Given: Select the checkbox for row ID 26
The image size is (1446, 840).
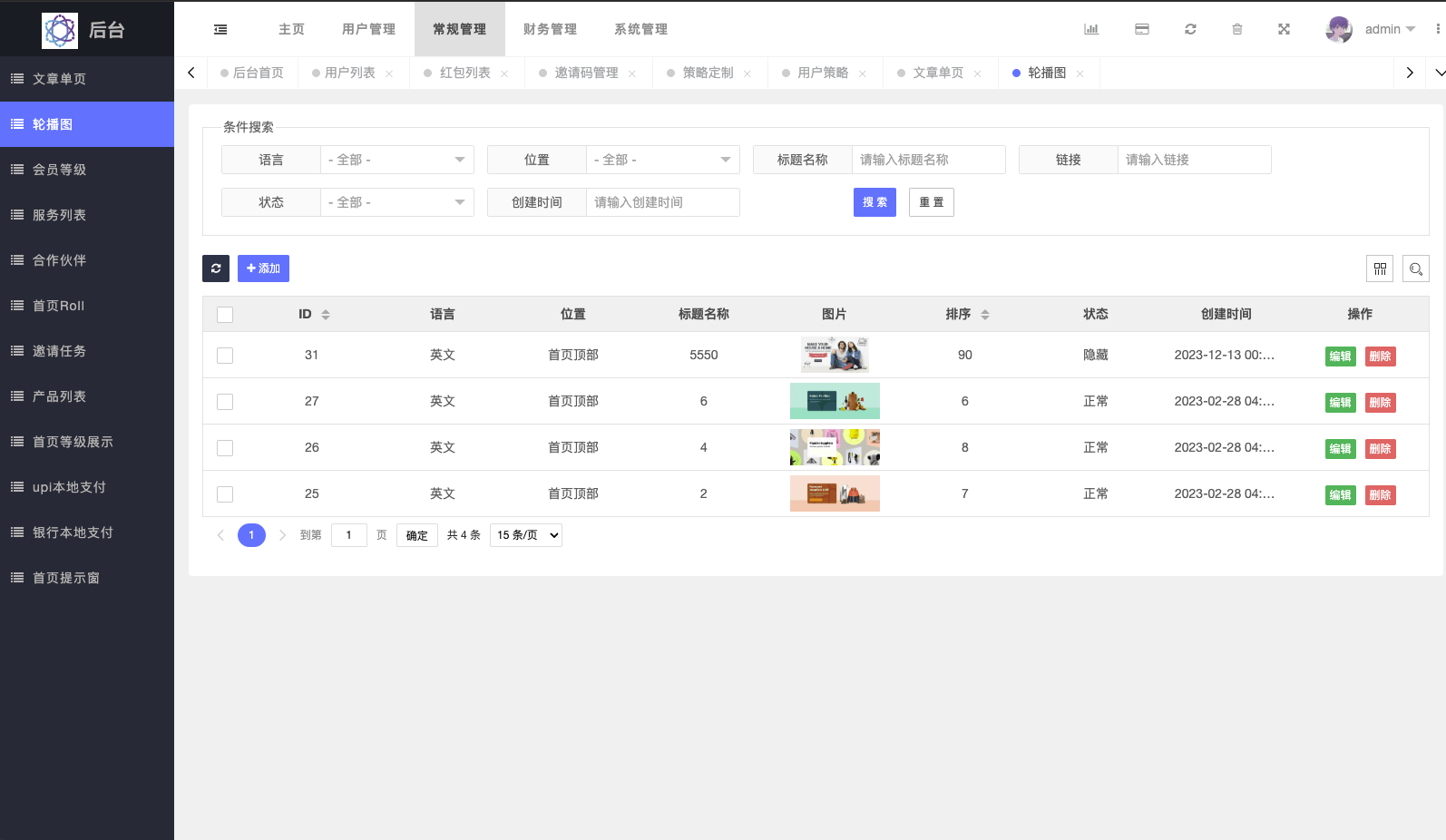Looking at the screenshot, I should tap(225, 448).
